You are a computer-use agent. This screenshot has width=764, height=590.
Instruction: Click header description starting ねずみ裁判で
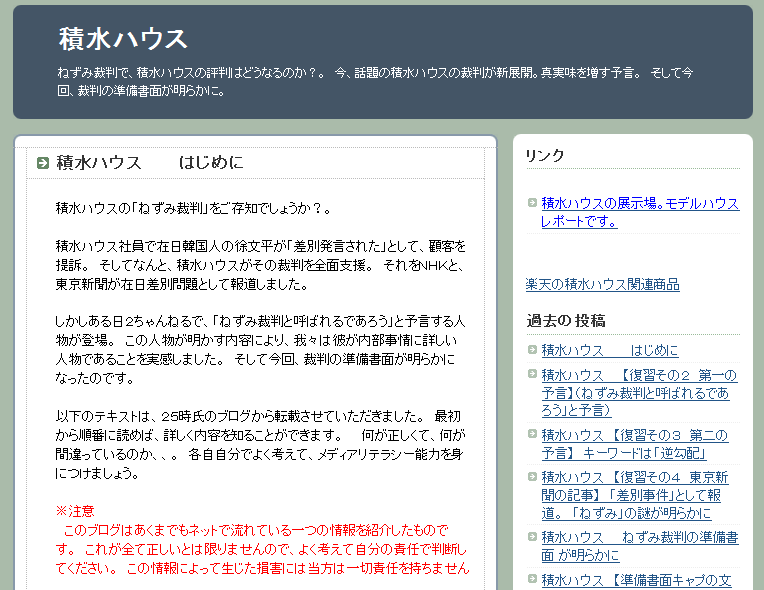(x=375, y=81)
